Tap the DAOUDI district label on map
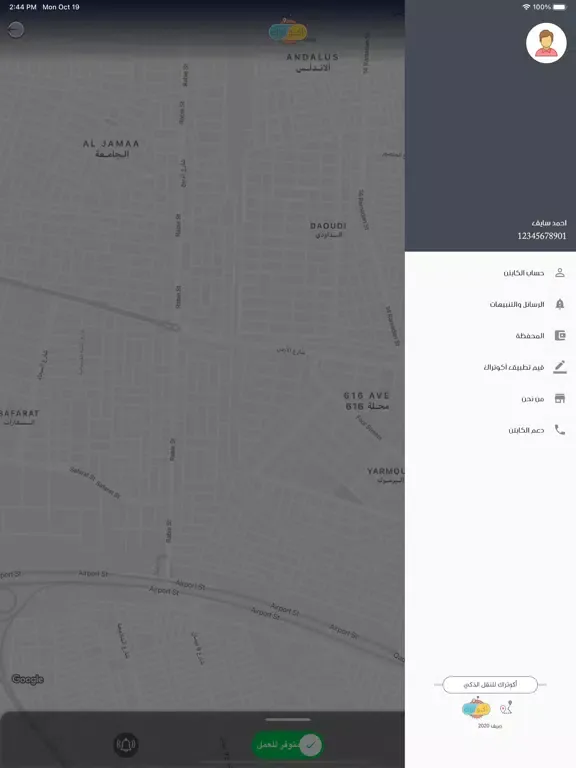This screenshot has height=768, width=576. pyautogui.click(x=328, y=226)
